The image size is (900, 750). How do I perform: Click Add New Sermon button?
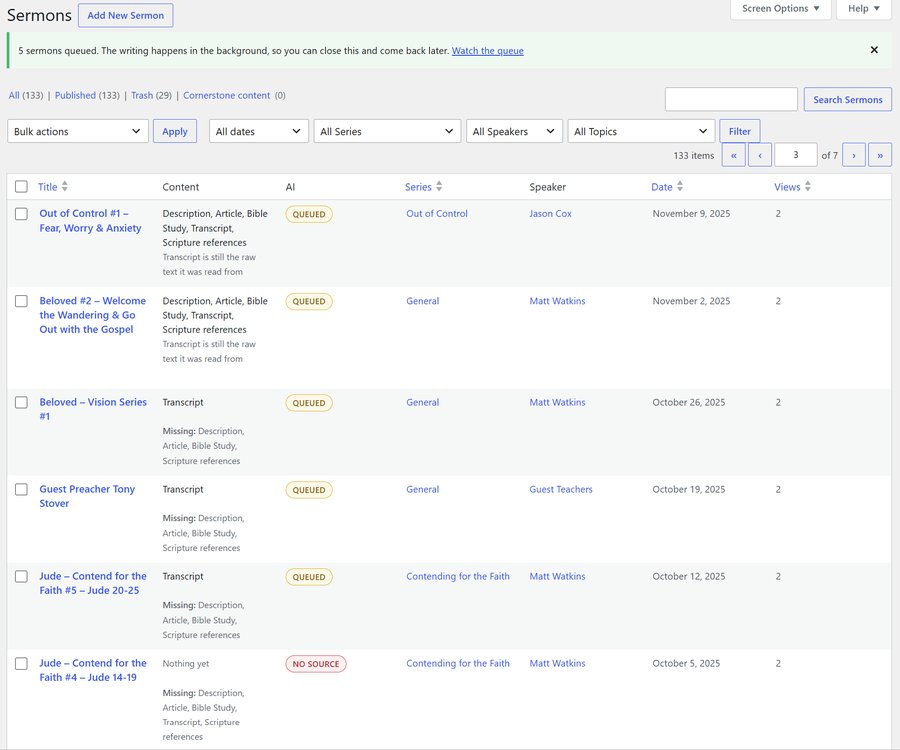tap(126, 15)
